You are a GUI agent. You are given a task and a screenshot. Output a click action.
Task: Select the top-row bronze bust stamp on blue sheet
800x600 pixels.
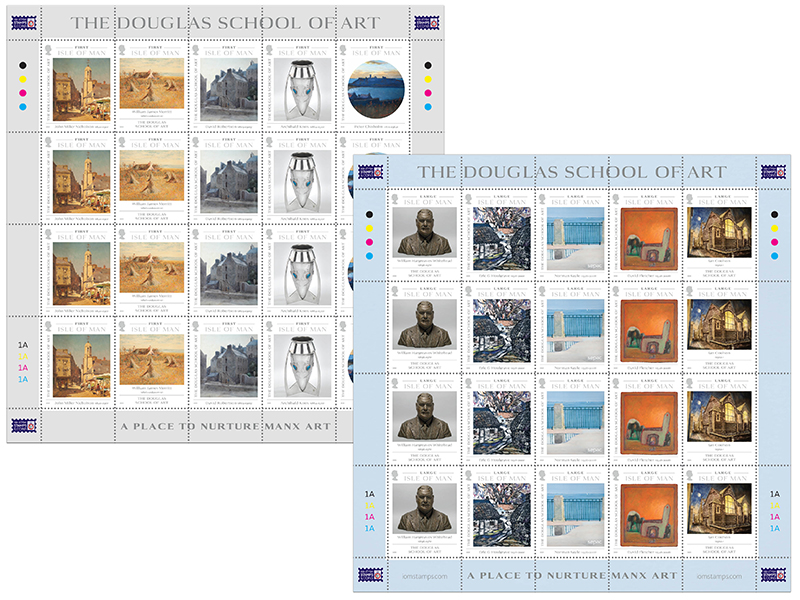(x=424, y=235)
